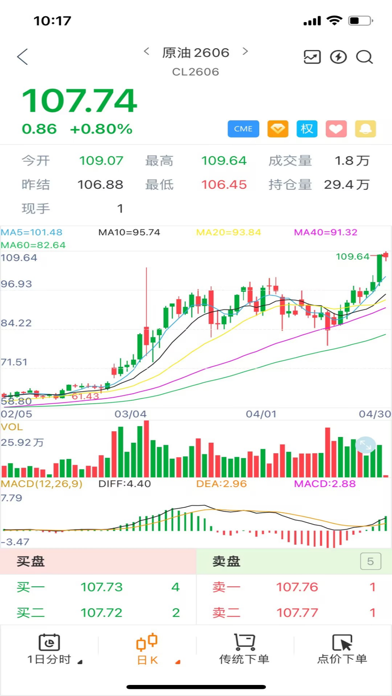Expand chart with floating arrows button
Image resolution: width=392 pixels, height=696 pixels.
(x=366, y=445)
